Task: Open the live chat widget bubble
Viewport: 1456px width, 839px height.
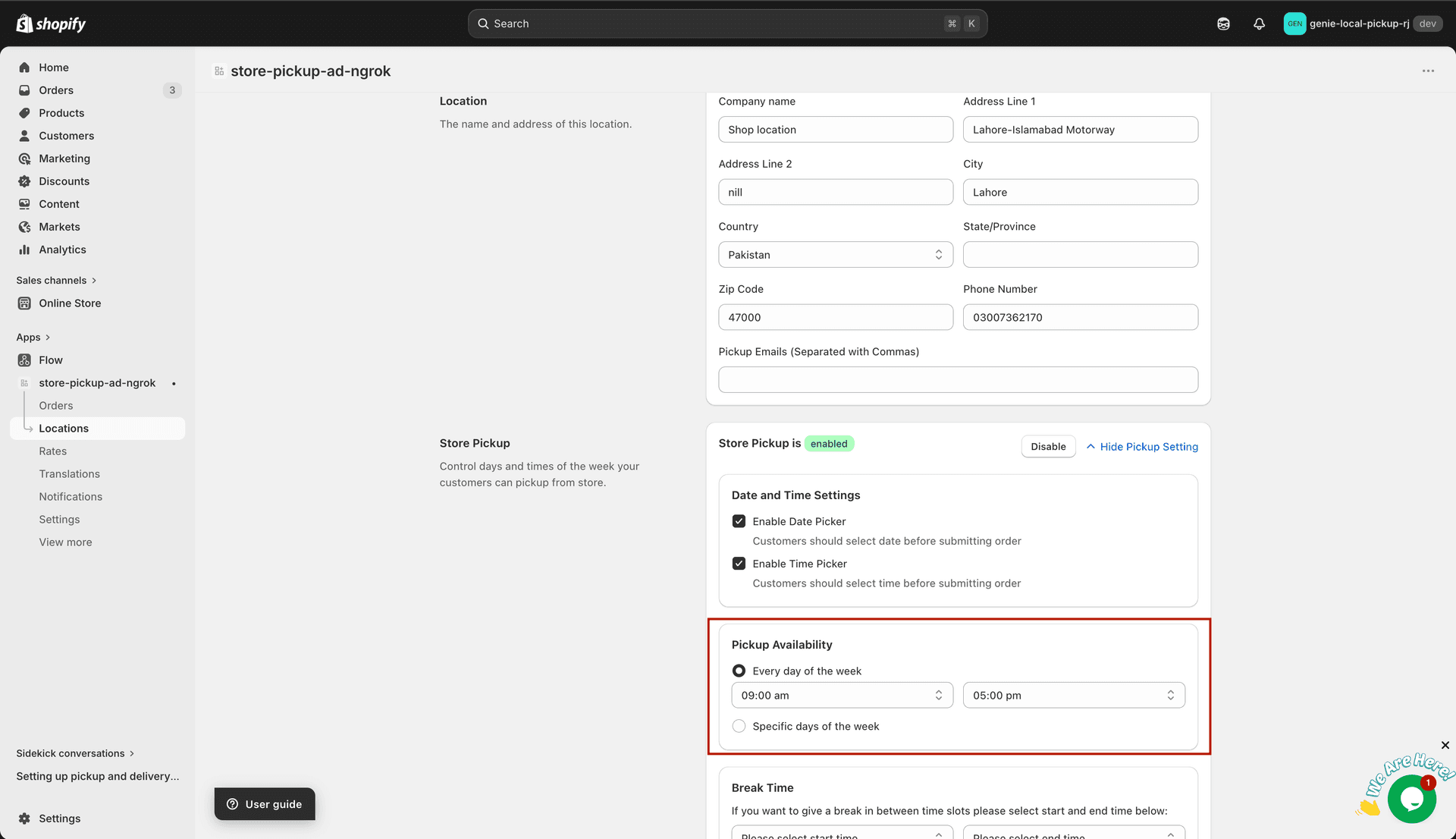Action: (1411, 797)
